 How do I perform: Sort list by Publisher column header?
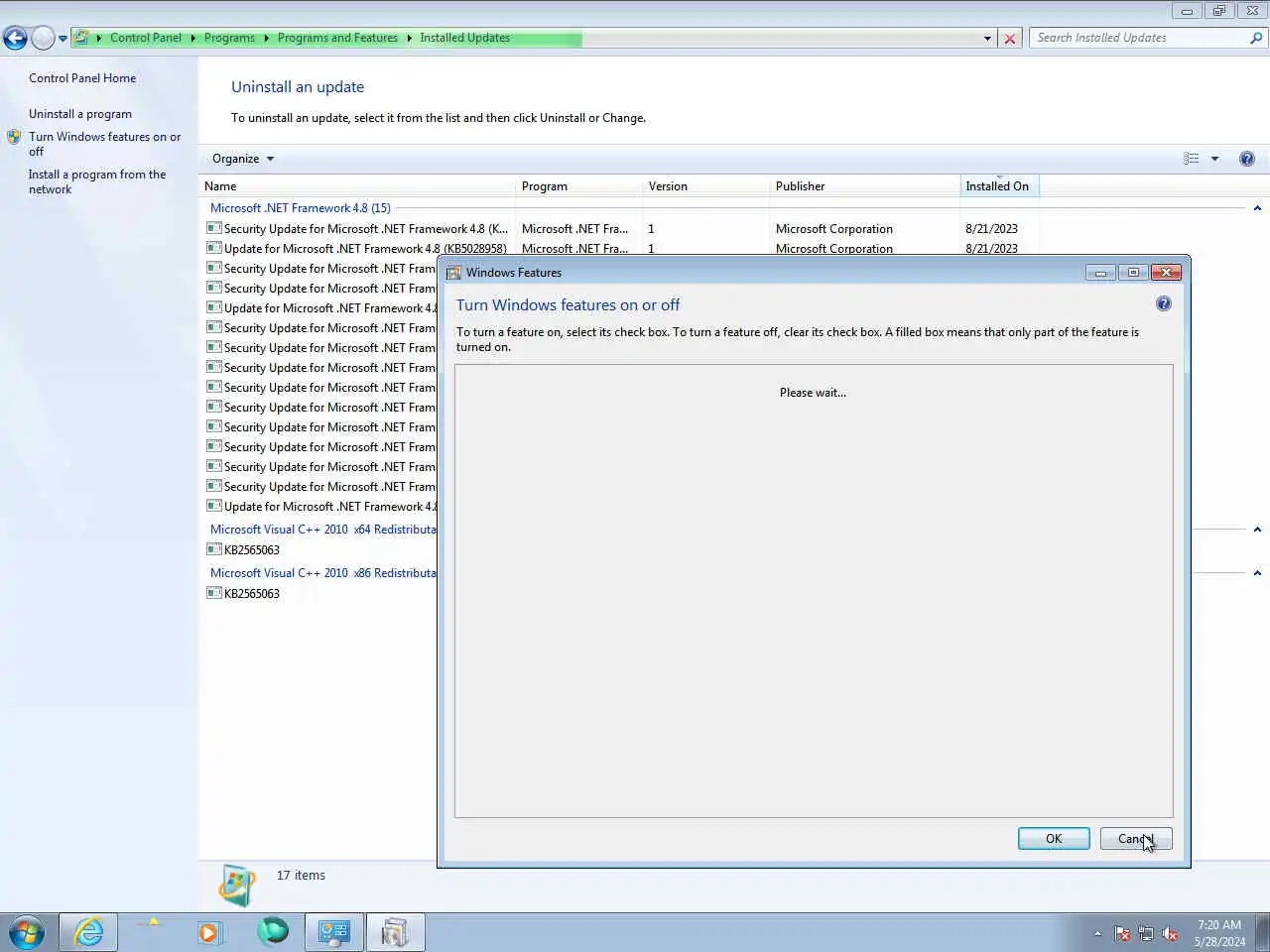(865, 186)
